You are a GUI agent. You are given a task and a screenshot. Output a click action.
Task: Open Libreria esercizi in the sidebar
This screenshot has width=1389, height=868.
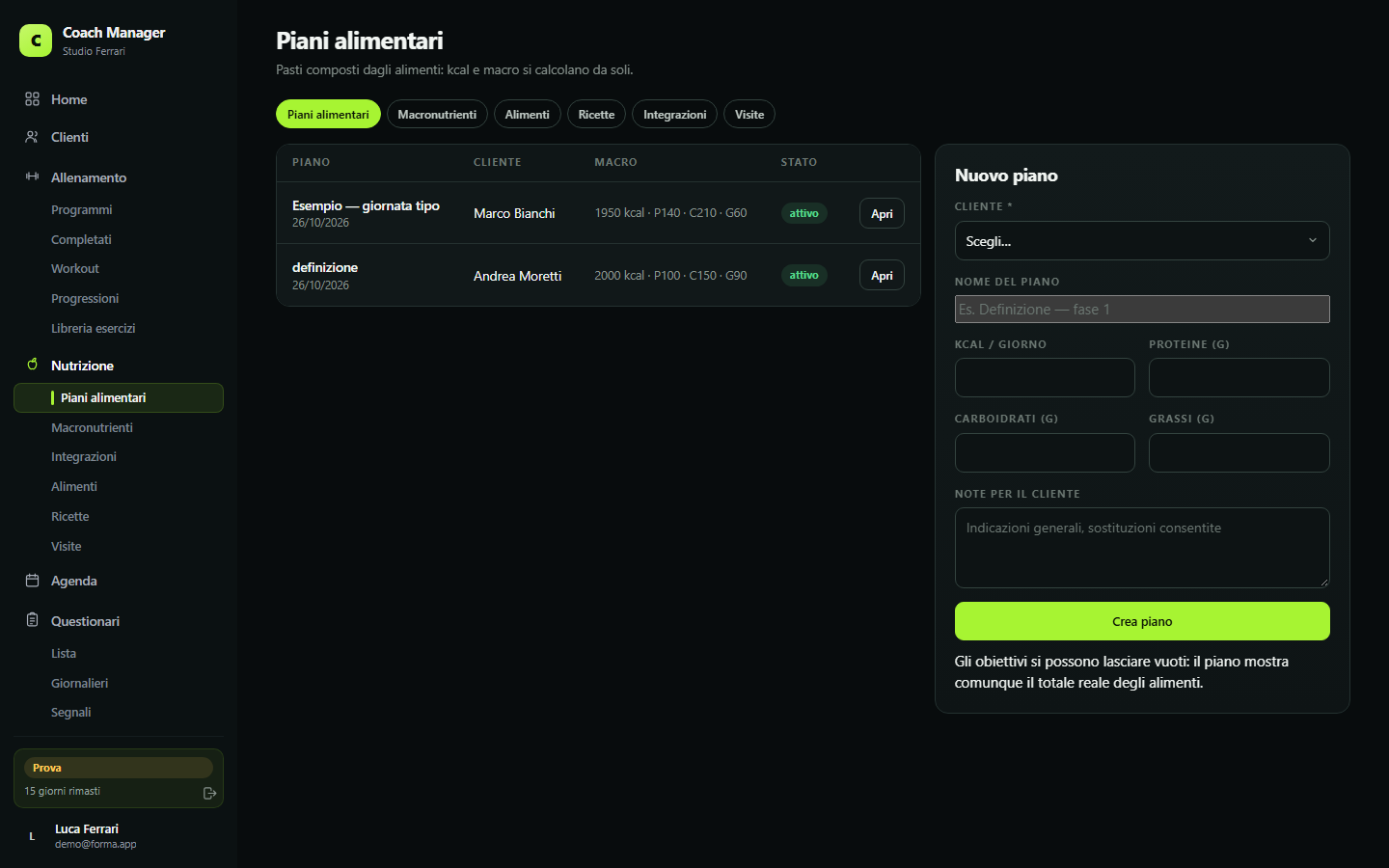click(93, 328)
